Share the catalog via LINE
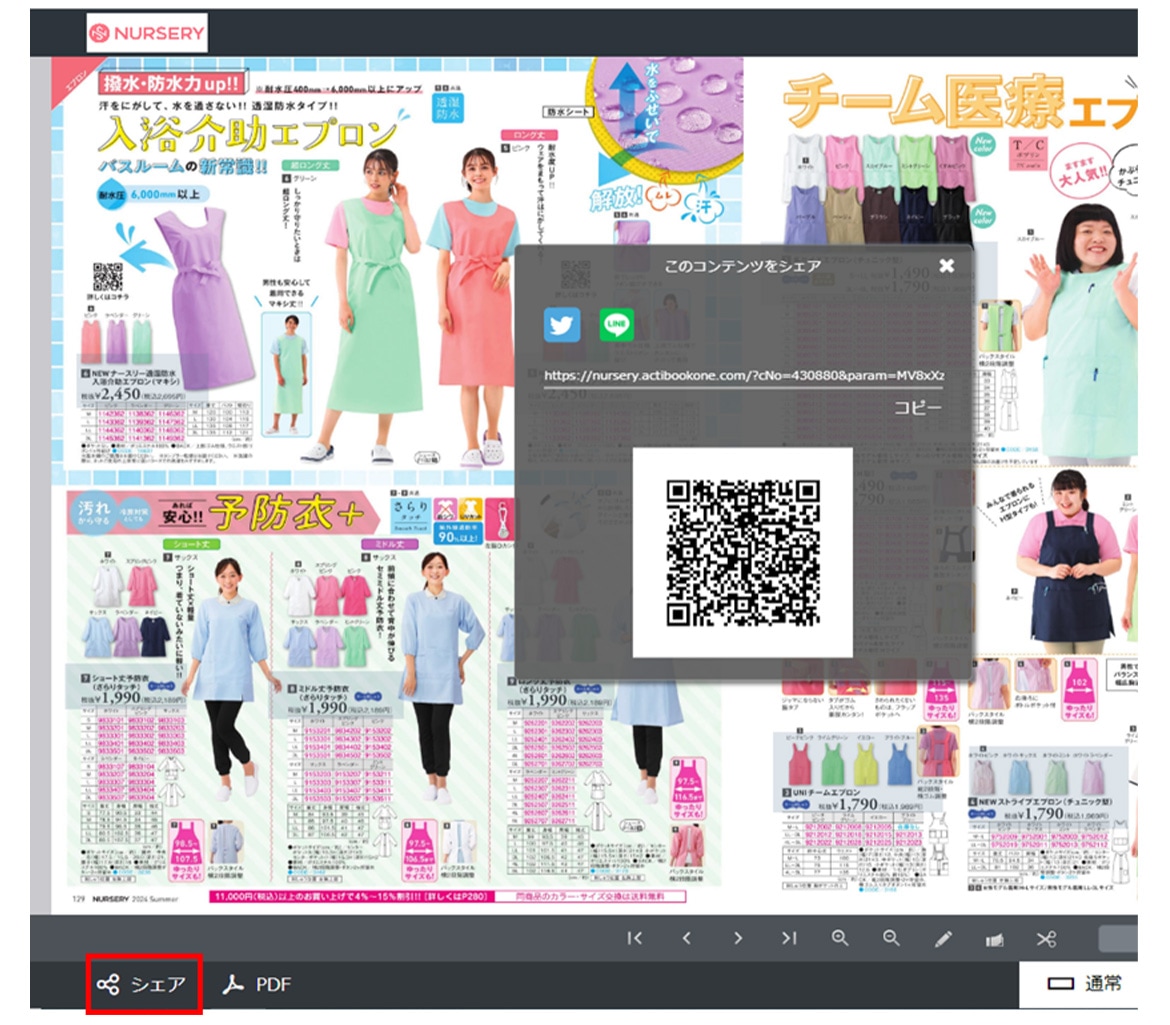Image resolution: width=1170 pixels, height=1025 pixels. tap(616, 325)
